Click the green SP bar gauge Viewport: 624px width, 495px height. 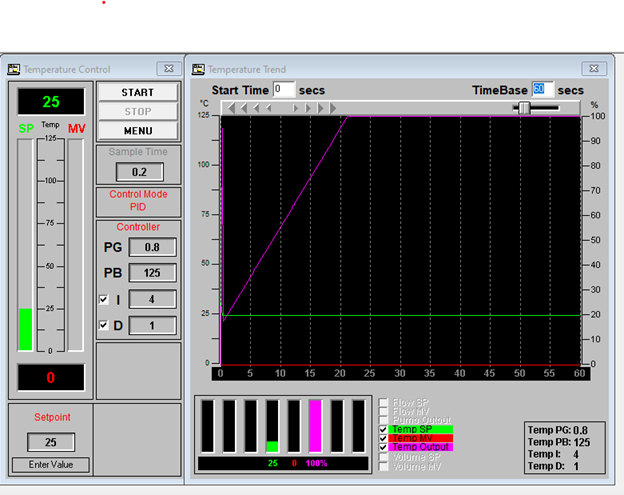(25, 245)
